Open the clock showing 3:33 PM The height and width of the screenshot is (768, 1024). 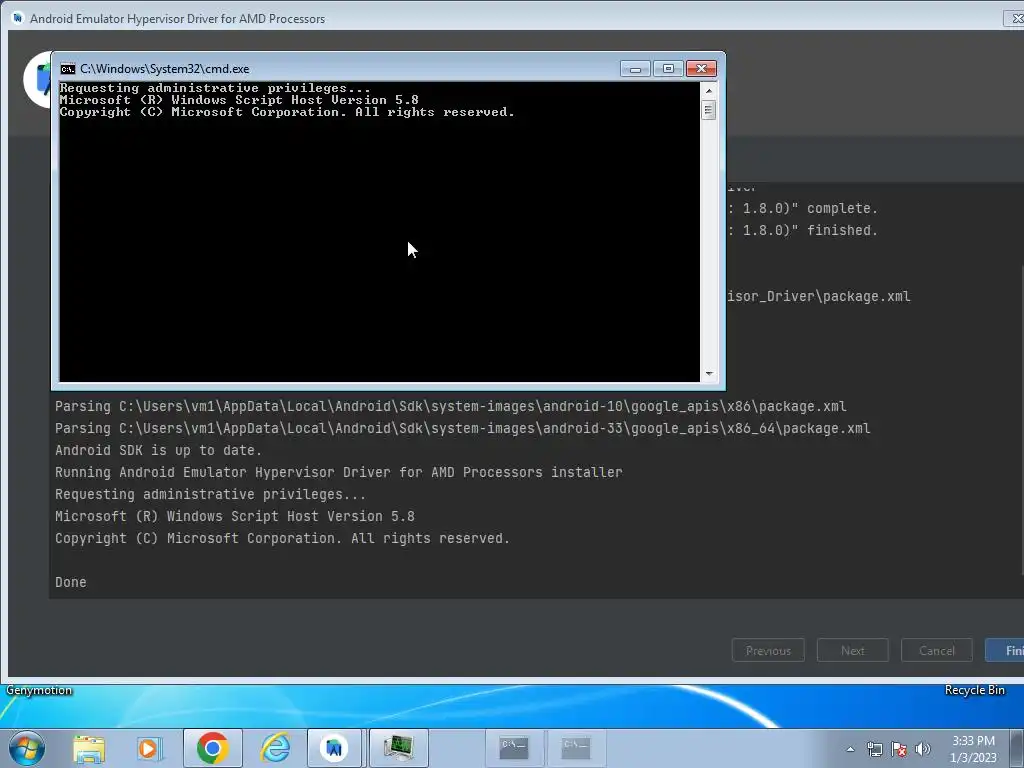(x=973, y=741)
